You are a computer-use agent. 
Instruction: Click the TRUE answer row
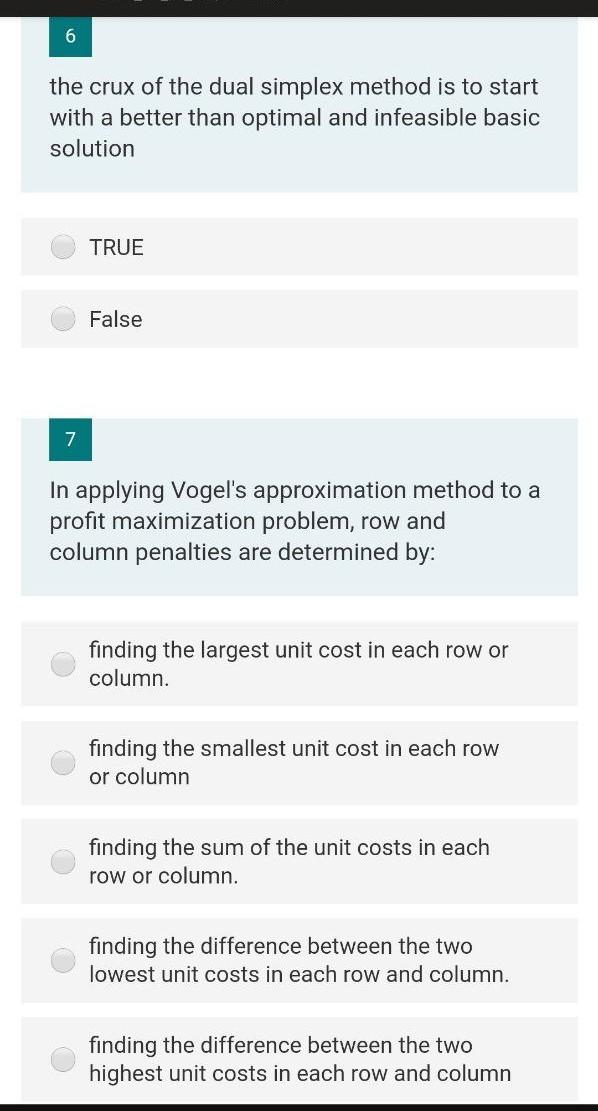coord(300,247)
